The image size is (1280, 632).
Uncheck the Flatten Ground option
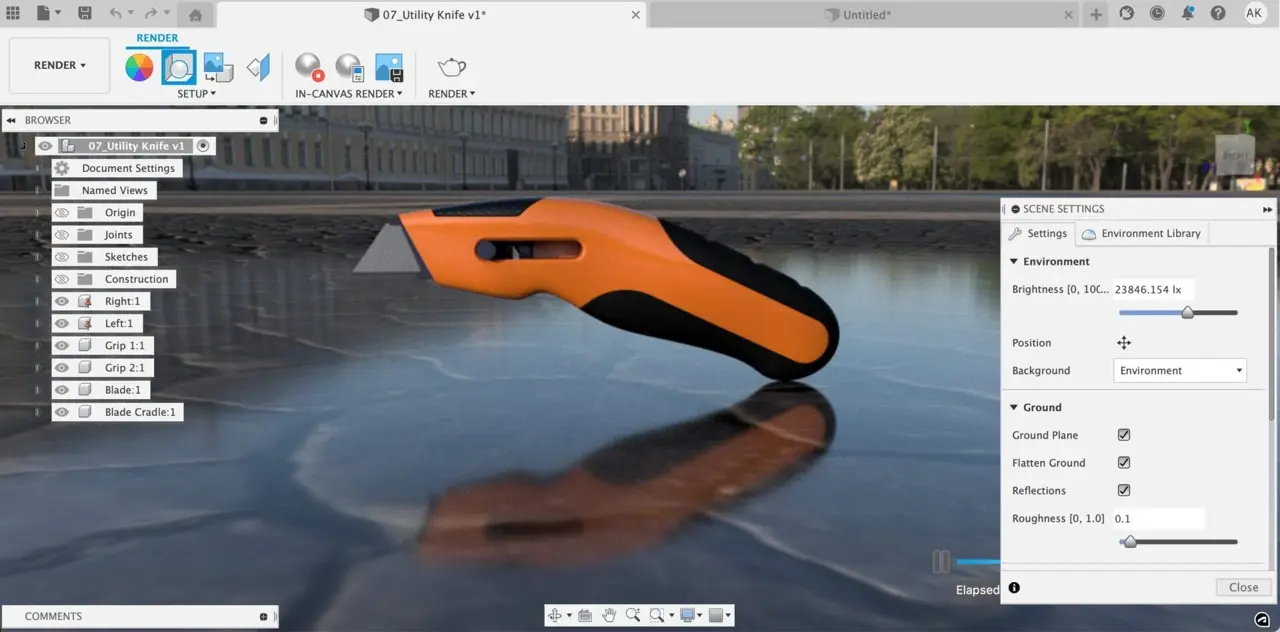[x=1124, y=463]
